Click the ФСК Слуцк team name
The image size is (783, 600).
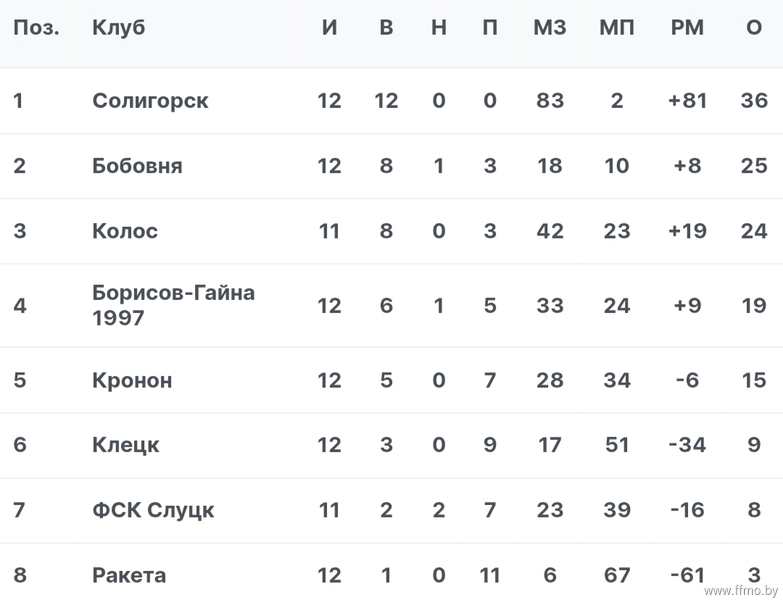click(x=153, y=510)
